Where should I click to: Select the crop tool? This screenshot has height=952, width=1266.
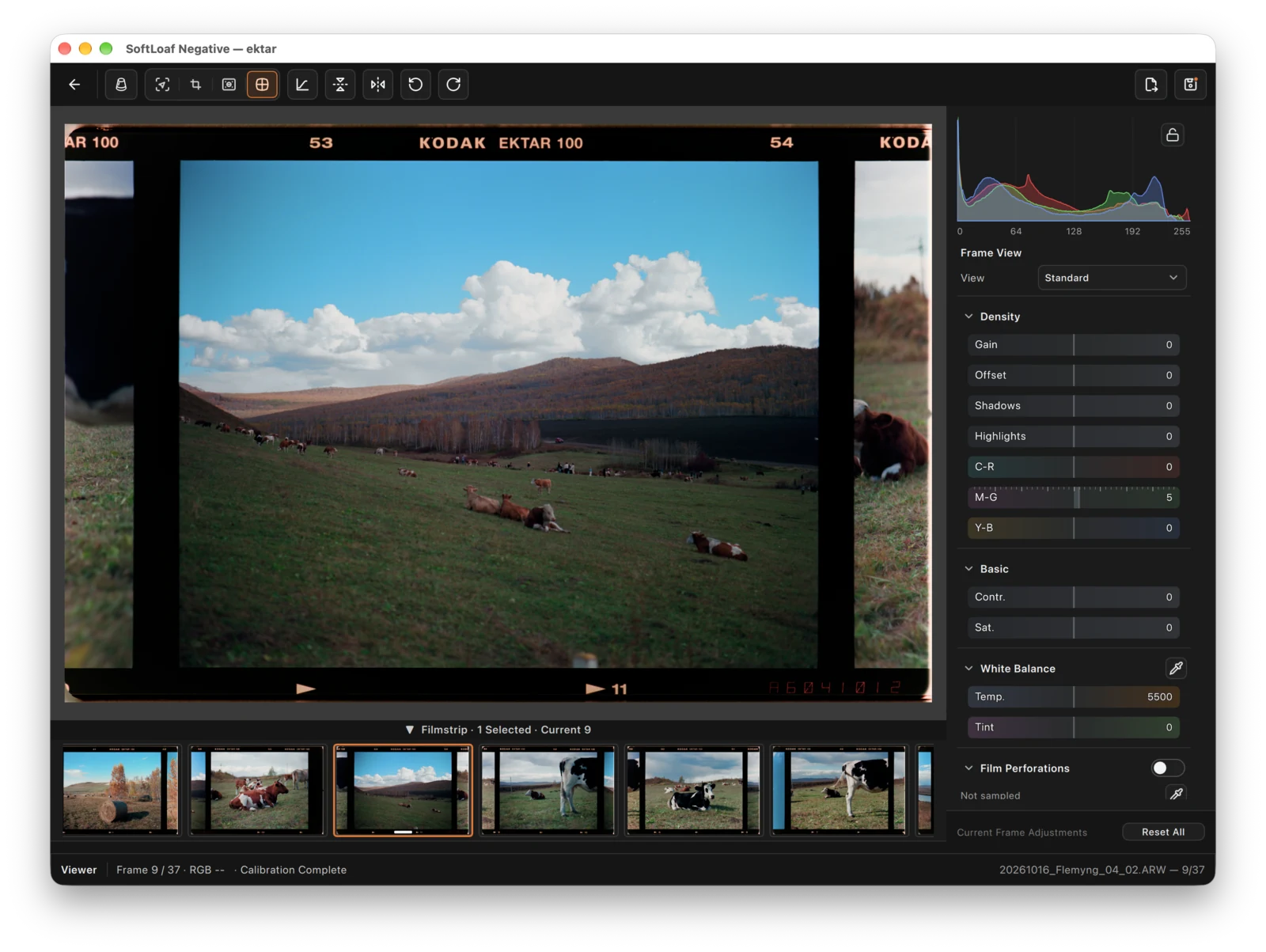pos(195,85)
